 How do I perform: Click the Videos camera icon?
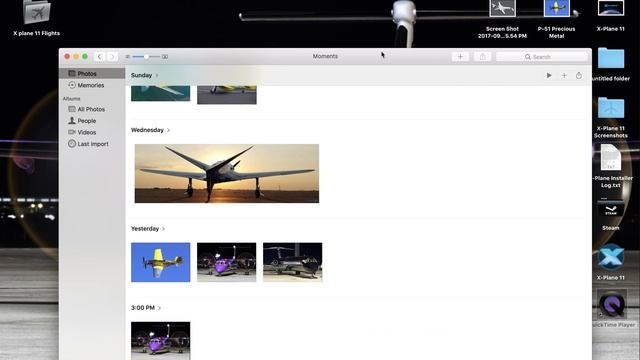(72, 132)
